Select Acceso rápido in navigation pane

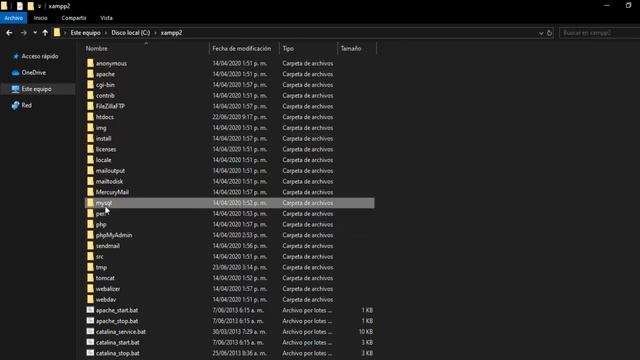click(40, 56)
